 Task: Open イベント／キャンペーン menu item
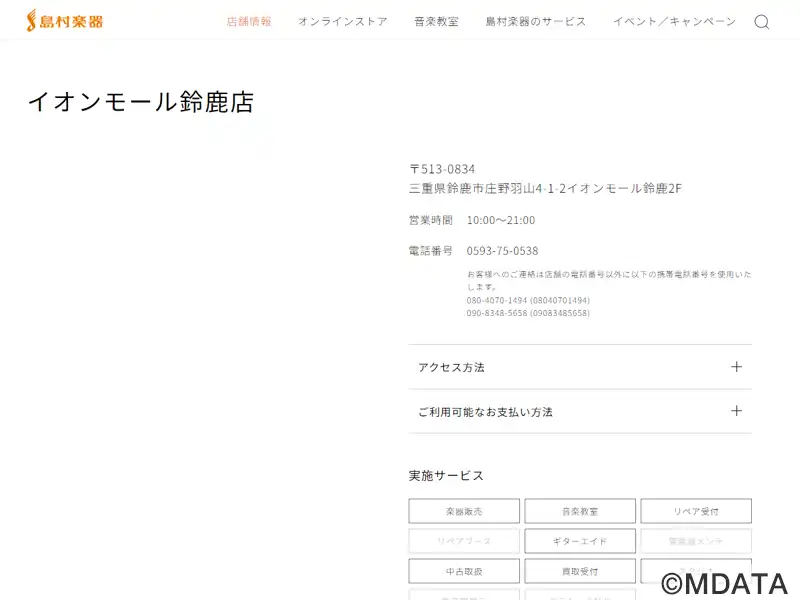tap(674, 21)
